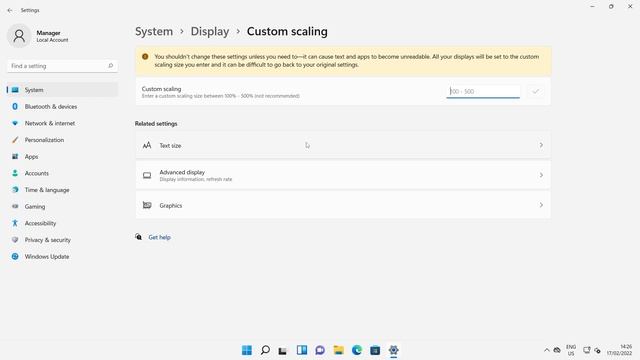This screenshot has height=360, width=640.
Task: Click the Get help icon
Action: coord(139,237)
